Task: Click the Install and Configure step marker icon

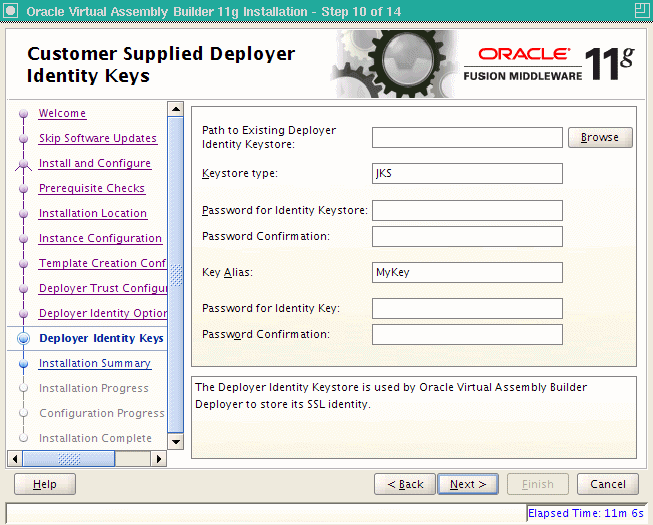Action: point(24,164)
